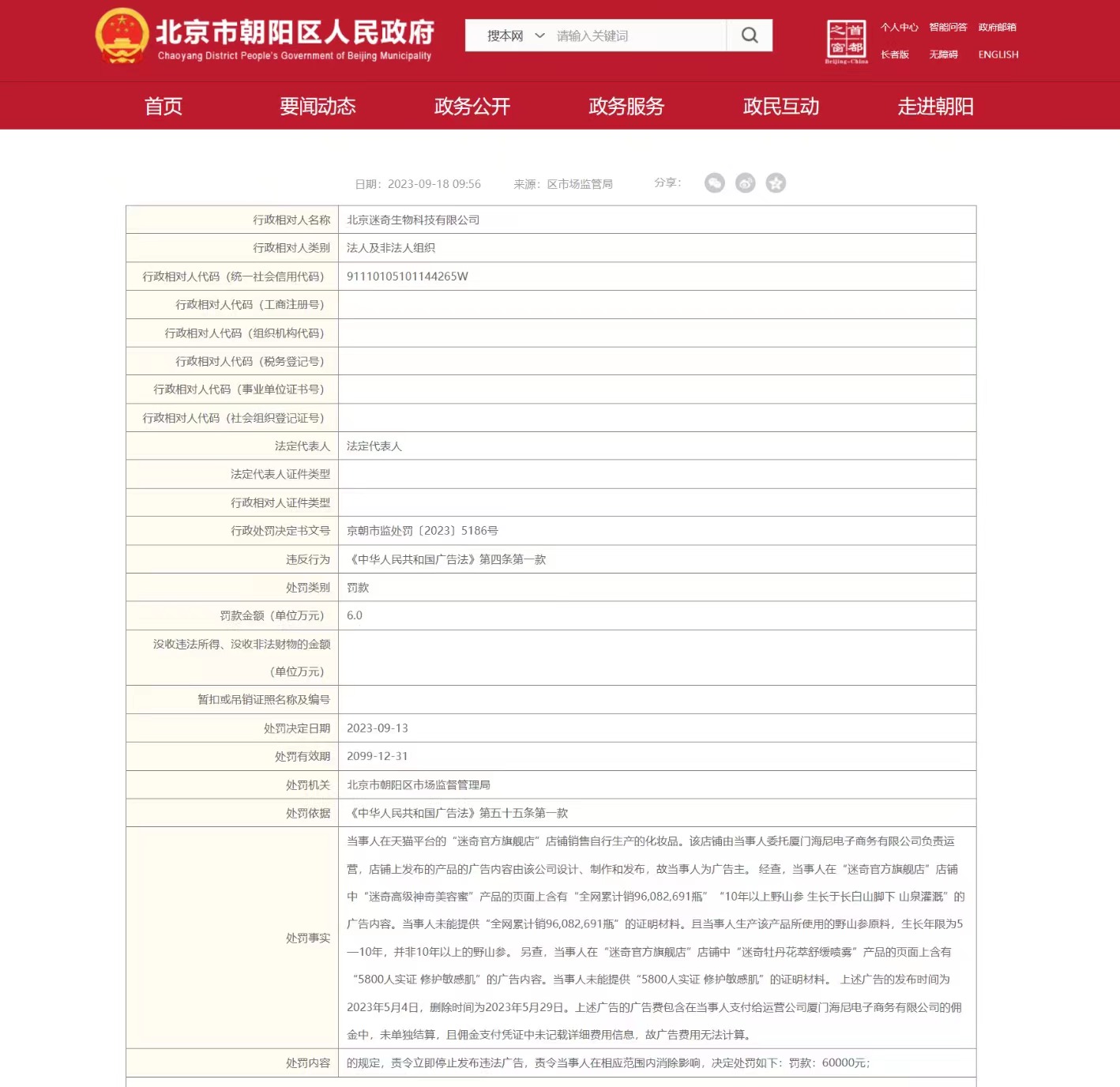Select the value 法人及非法人组织

pyautogui.click(x=391, y=248)
